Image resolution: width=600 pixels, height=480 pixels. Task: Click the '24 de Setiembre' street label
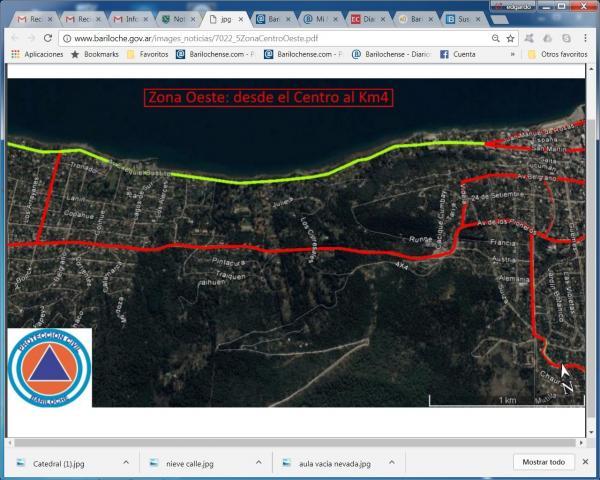click(x=497, y=196)
